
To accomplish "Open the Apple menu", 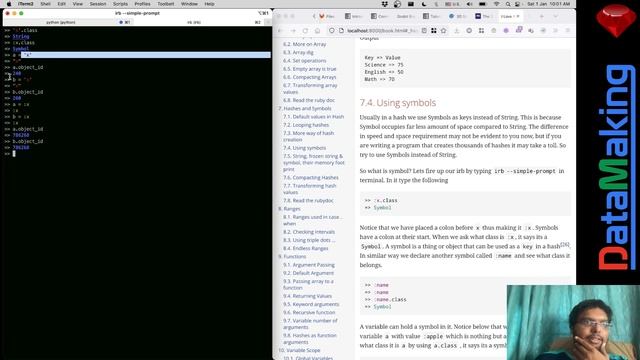I will click(x=9, y=4).
